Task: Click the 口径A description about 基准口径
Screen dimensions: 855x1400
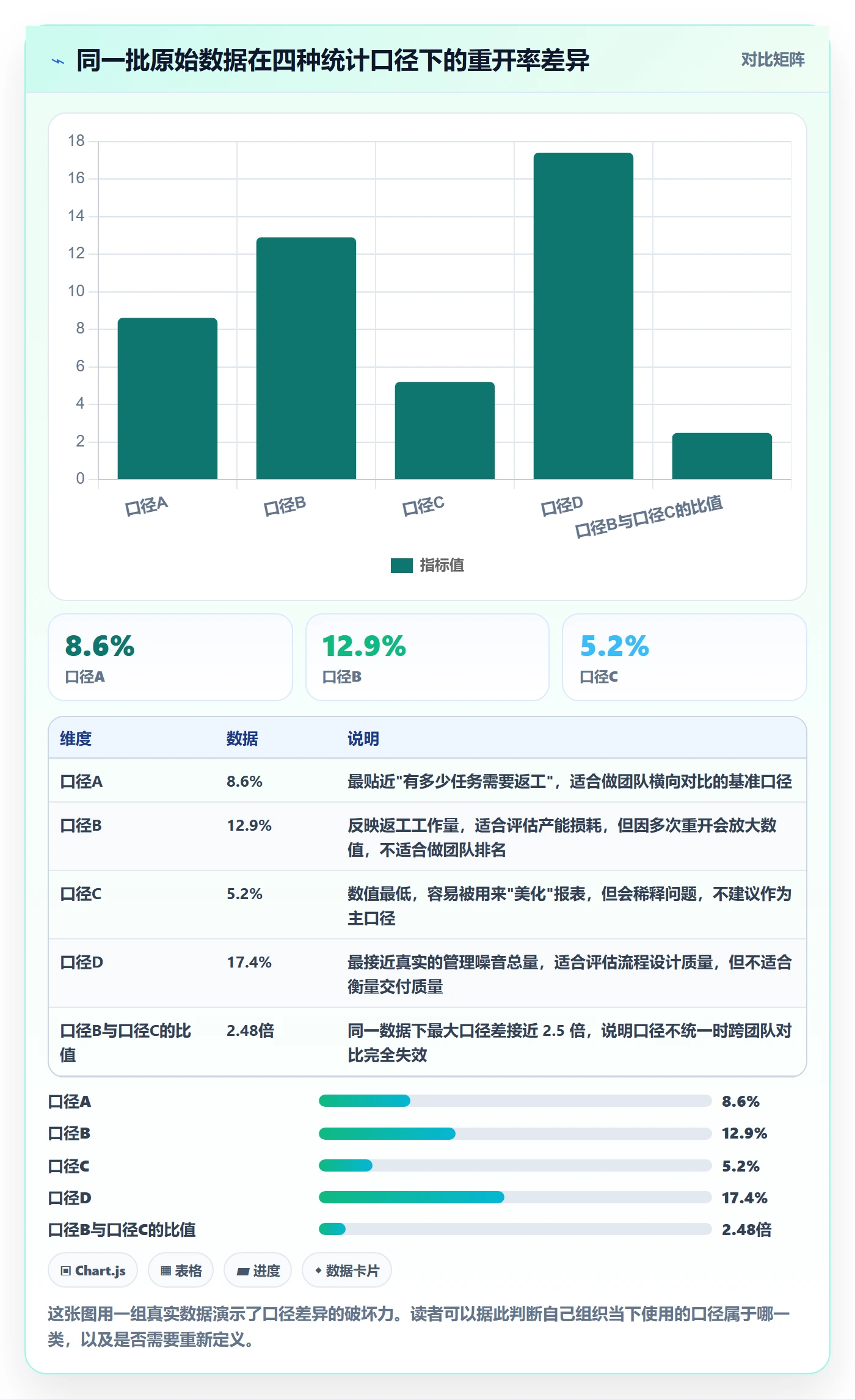Action: pos(570,781)
